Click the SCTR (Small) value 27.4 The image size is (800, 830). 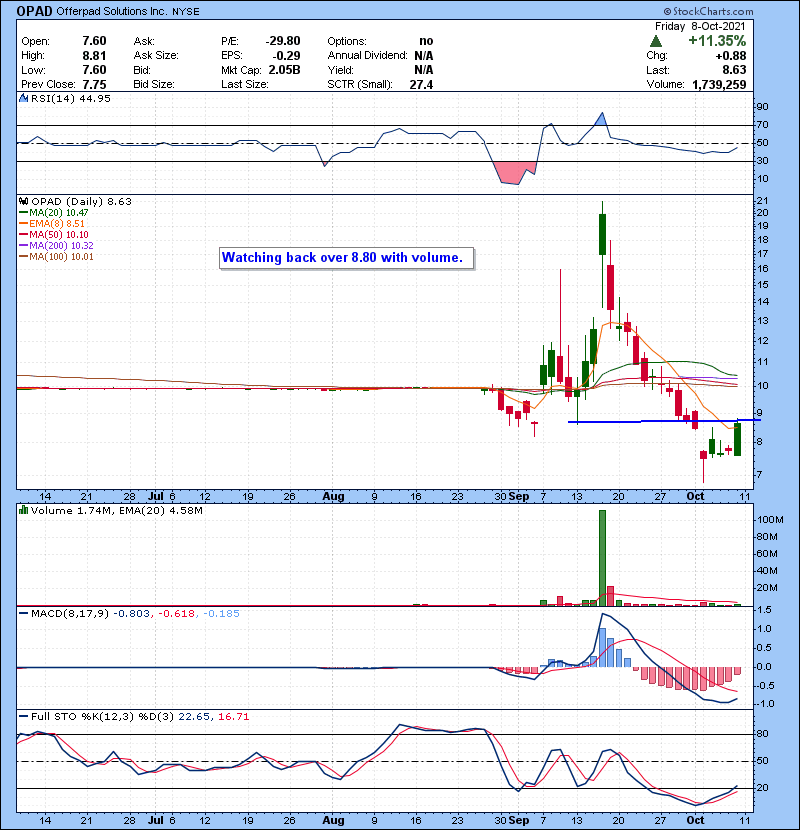click(421, 84)
